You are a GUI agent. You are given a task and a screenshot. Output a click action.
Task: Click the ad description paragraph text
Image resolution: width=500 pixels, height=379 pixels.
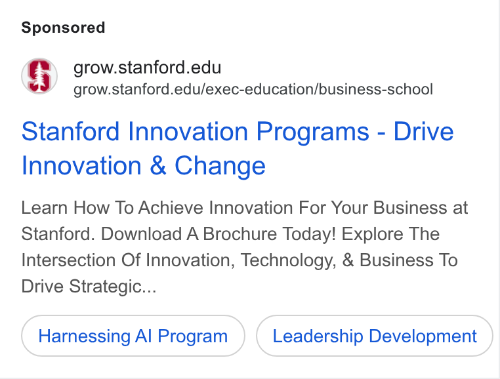(x=245, y=247)
